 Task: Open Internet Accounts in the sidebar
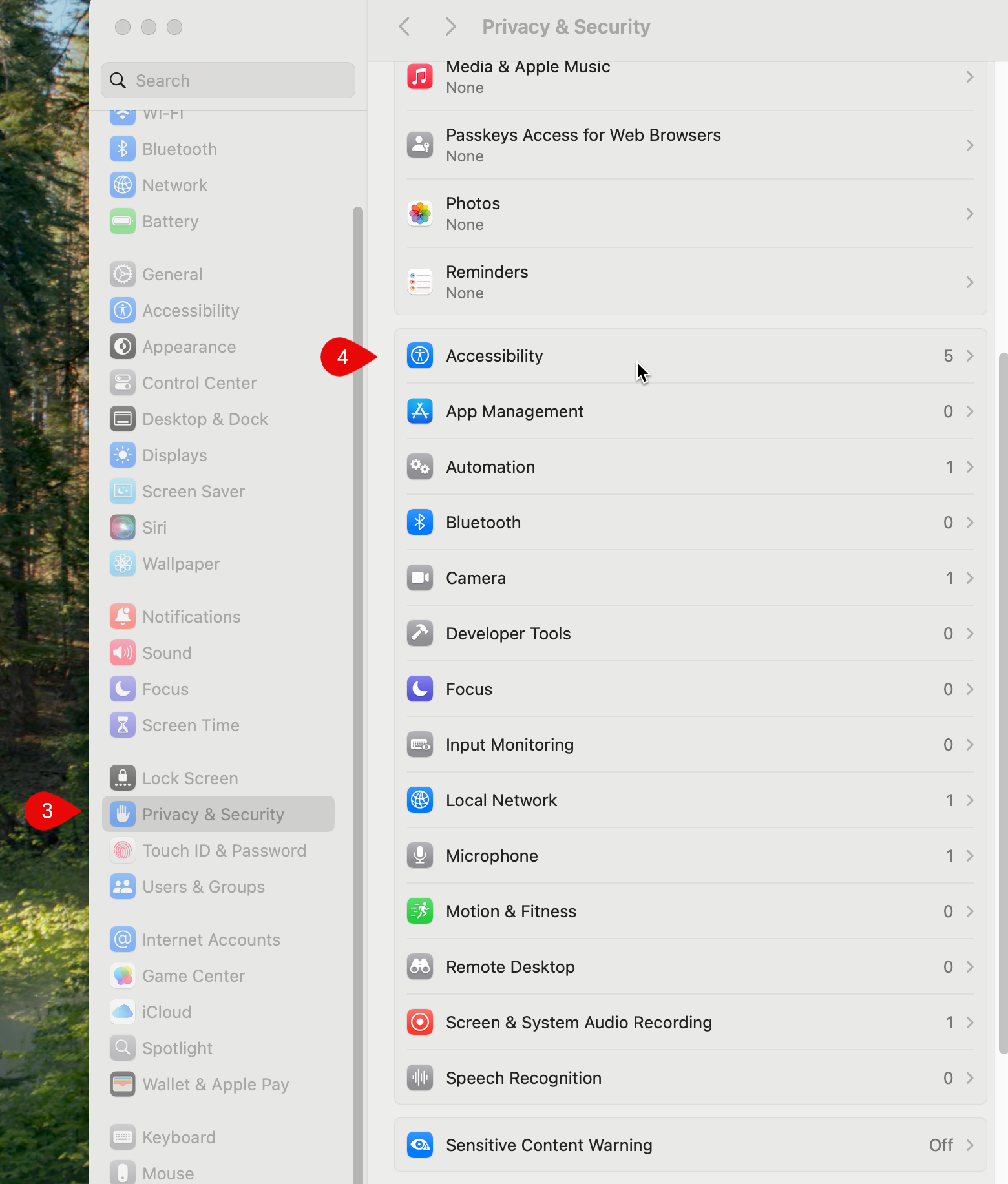pyautogui.click(x=218, y=940)
